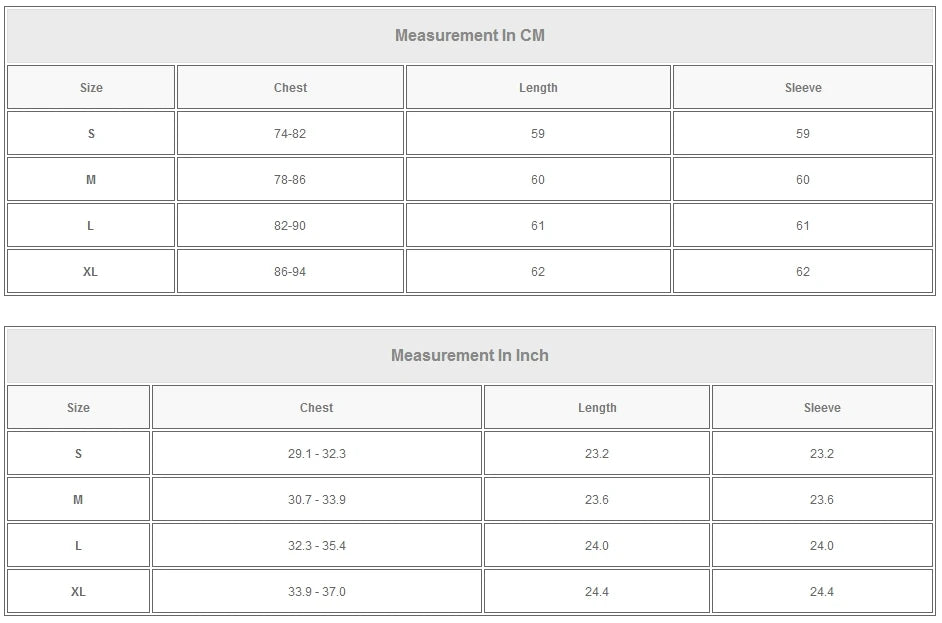942x623 pixels.
Task: Click the 86-94 chest cell
Action: coord(290,272)
